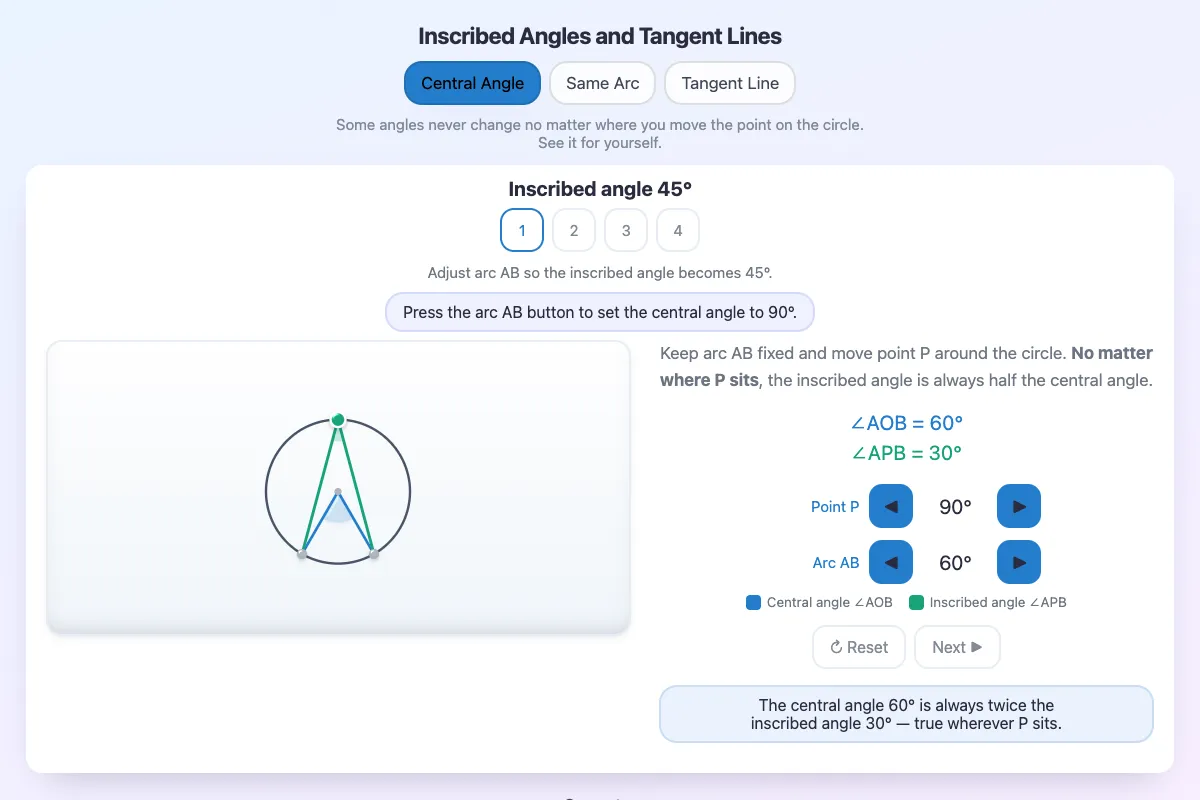Switch to the Central Angle tab
This screenshot has width=1200, height=800.
[472, 83]
